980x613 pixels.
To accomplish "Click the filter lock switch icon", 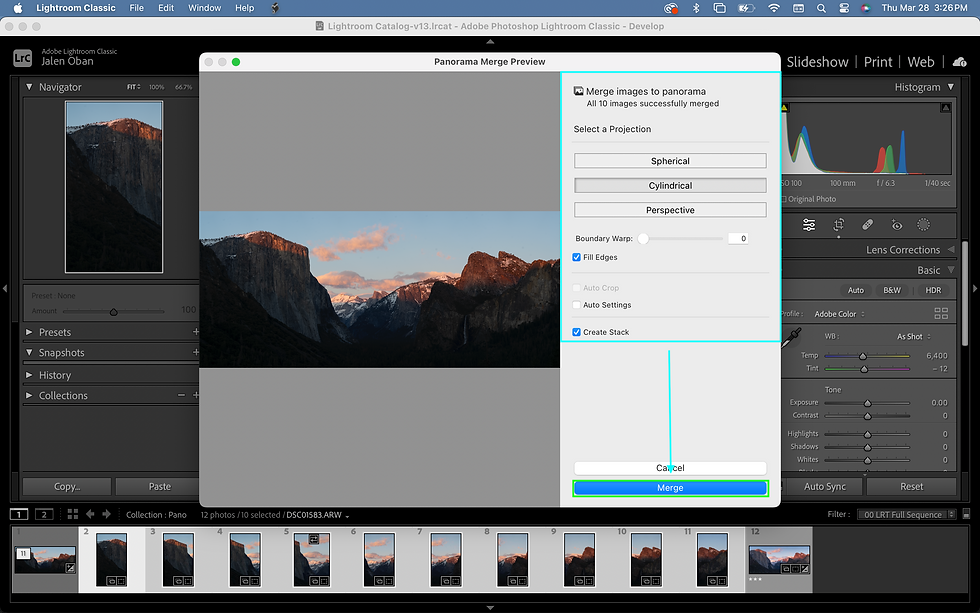I will tap(966, 514).
